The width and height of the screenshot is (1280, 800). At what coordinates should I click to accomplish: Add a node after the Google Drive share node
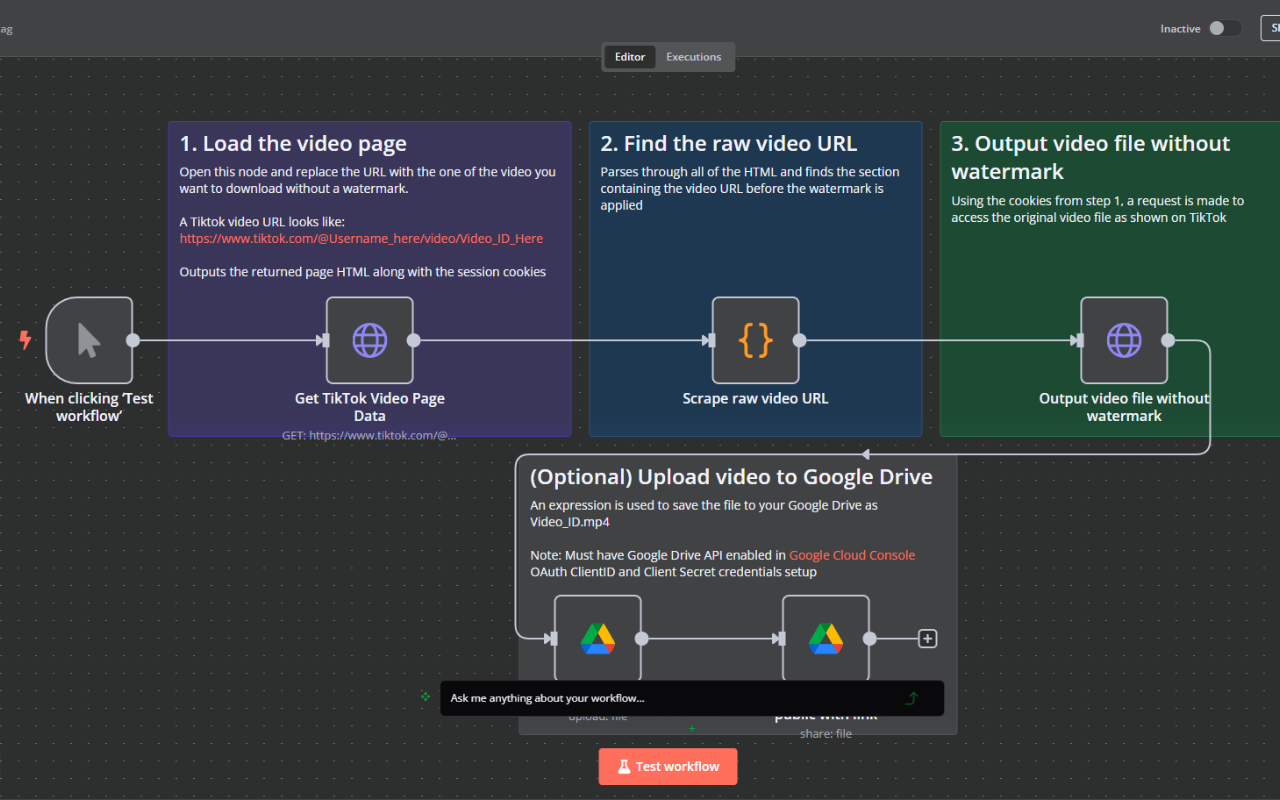point(927,638)
